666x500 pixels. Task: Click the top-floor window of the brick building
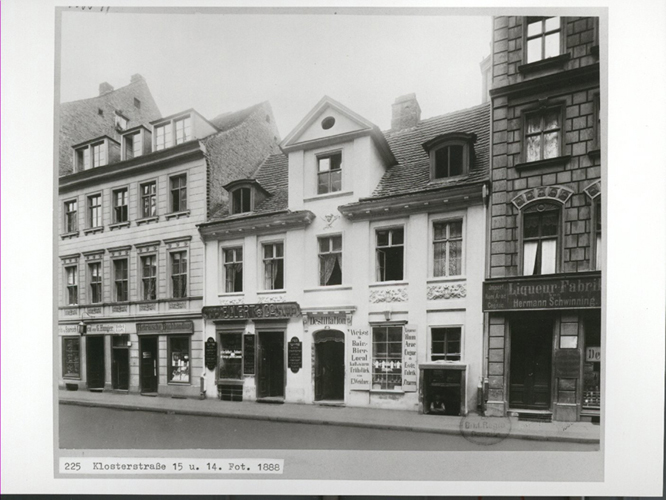543,40
